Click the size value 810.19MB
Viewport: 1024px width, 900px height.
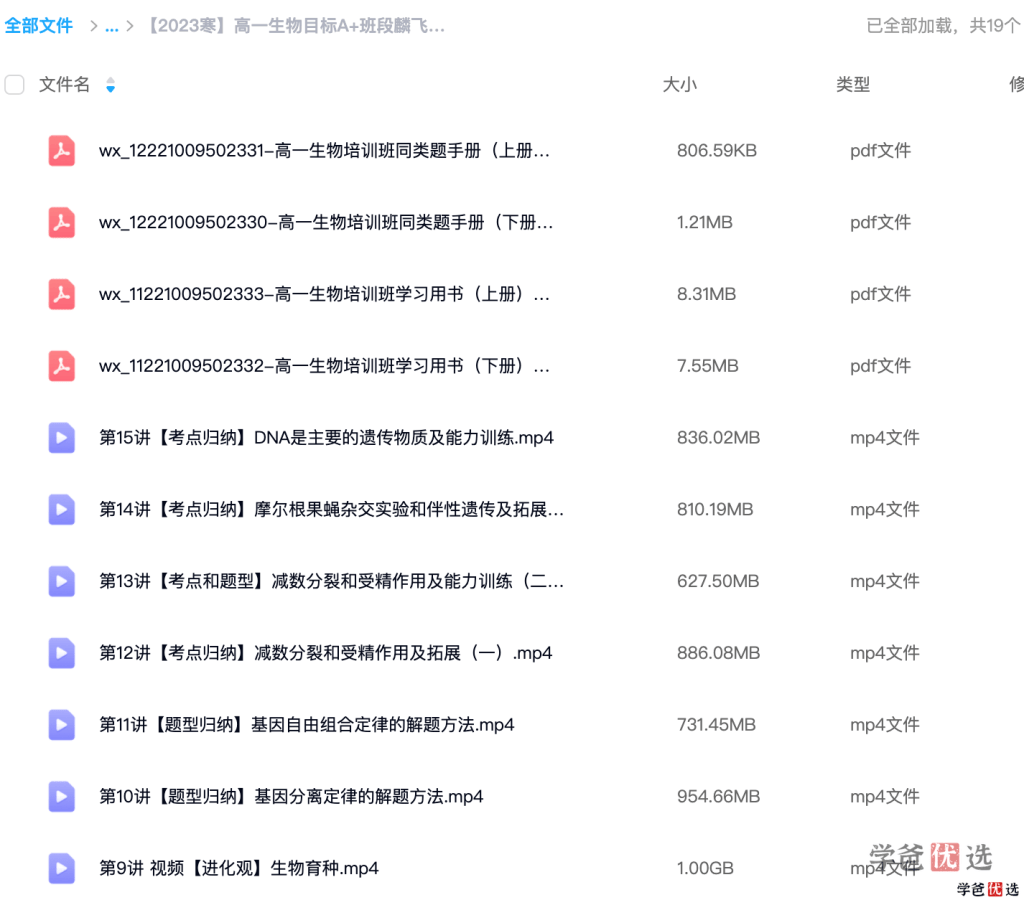coord(715,509)
